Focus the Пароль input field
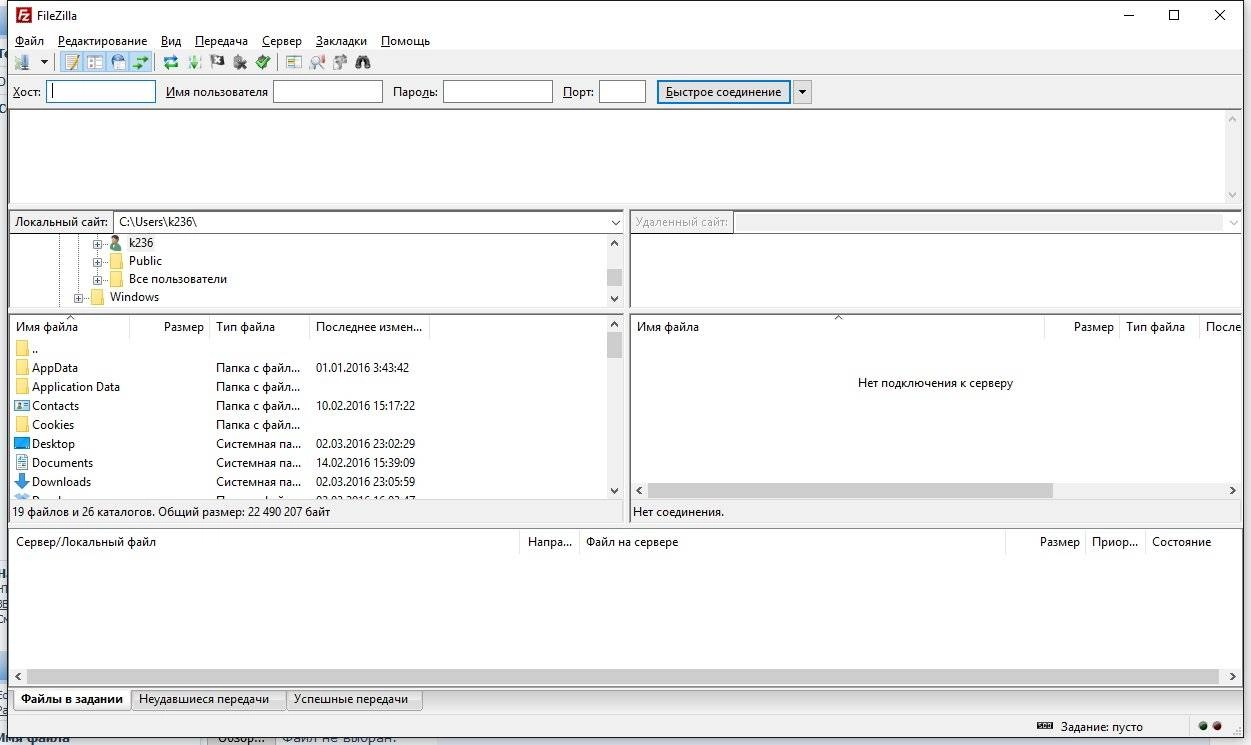This screenshot has height=745, width=1251. click(498, 92)
